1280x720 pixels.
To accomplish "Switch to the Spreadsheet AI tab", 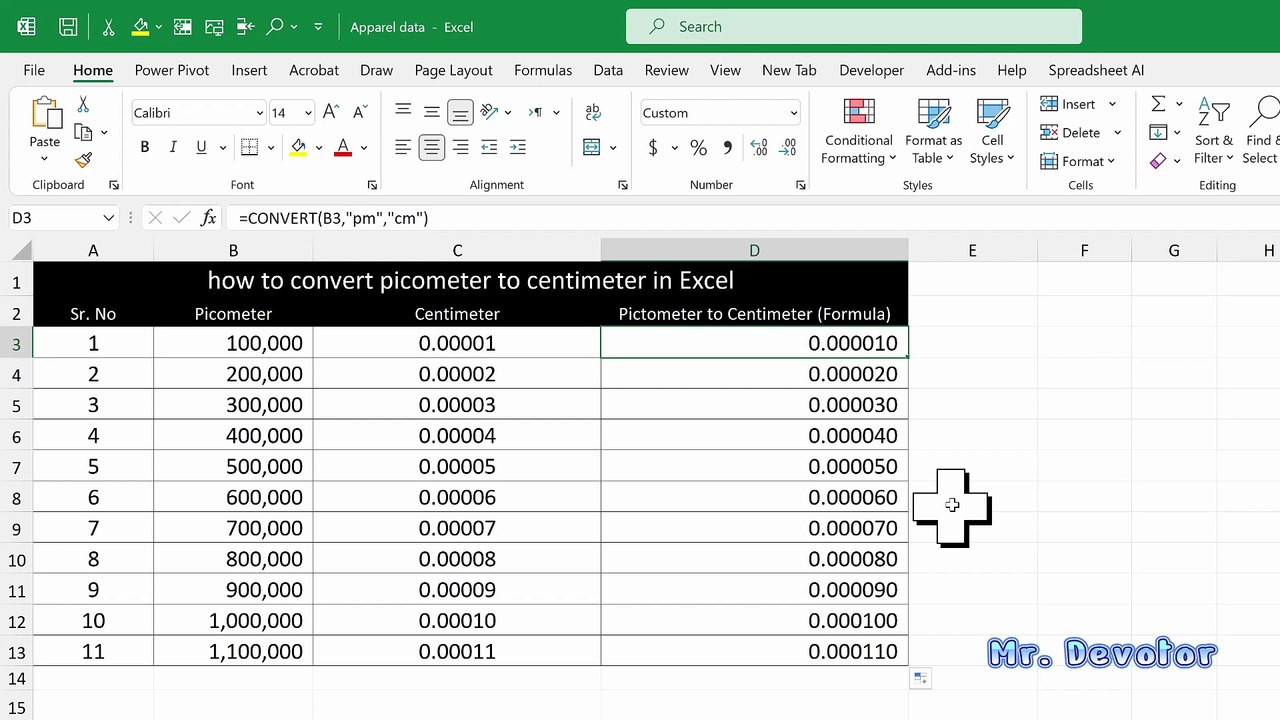I will coord(1096,70).
